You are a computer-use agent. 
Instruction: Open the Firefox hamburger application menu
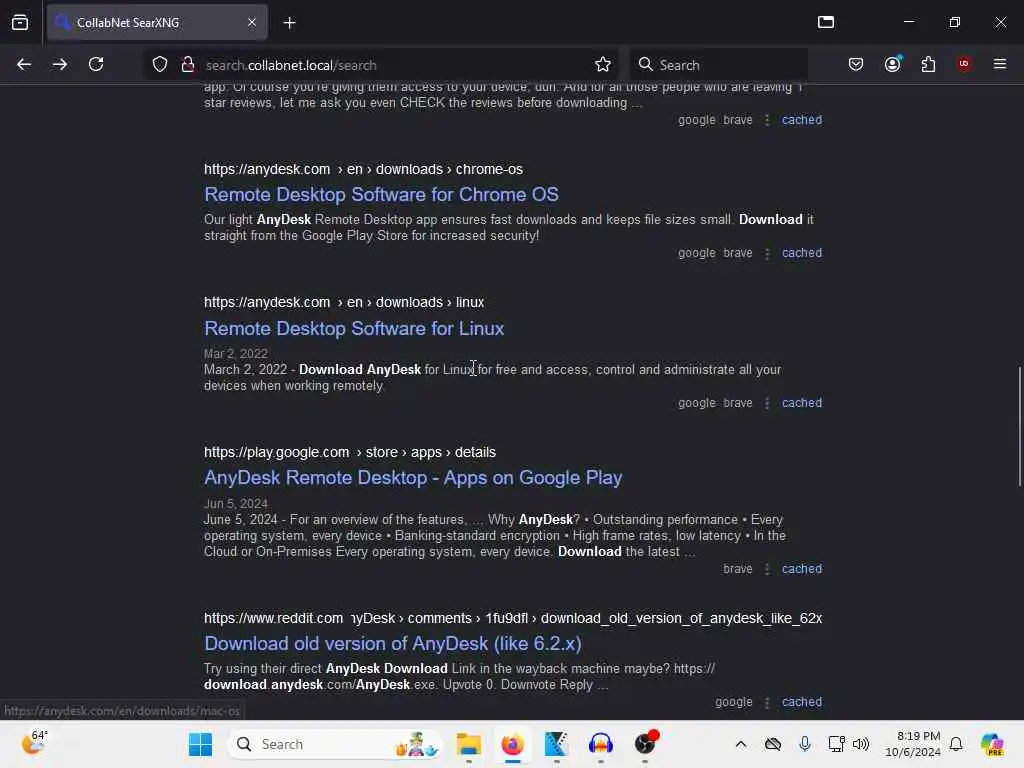[999, 64]
